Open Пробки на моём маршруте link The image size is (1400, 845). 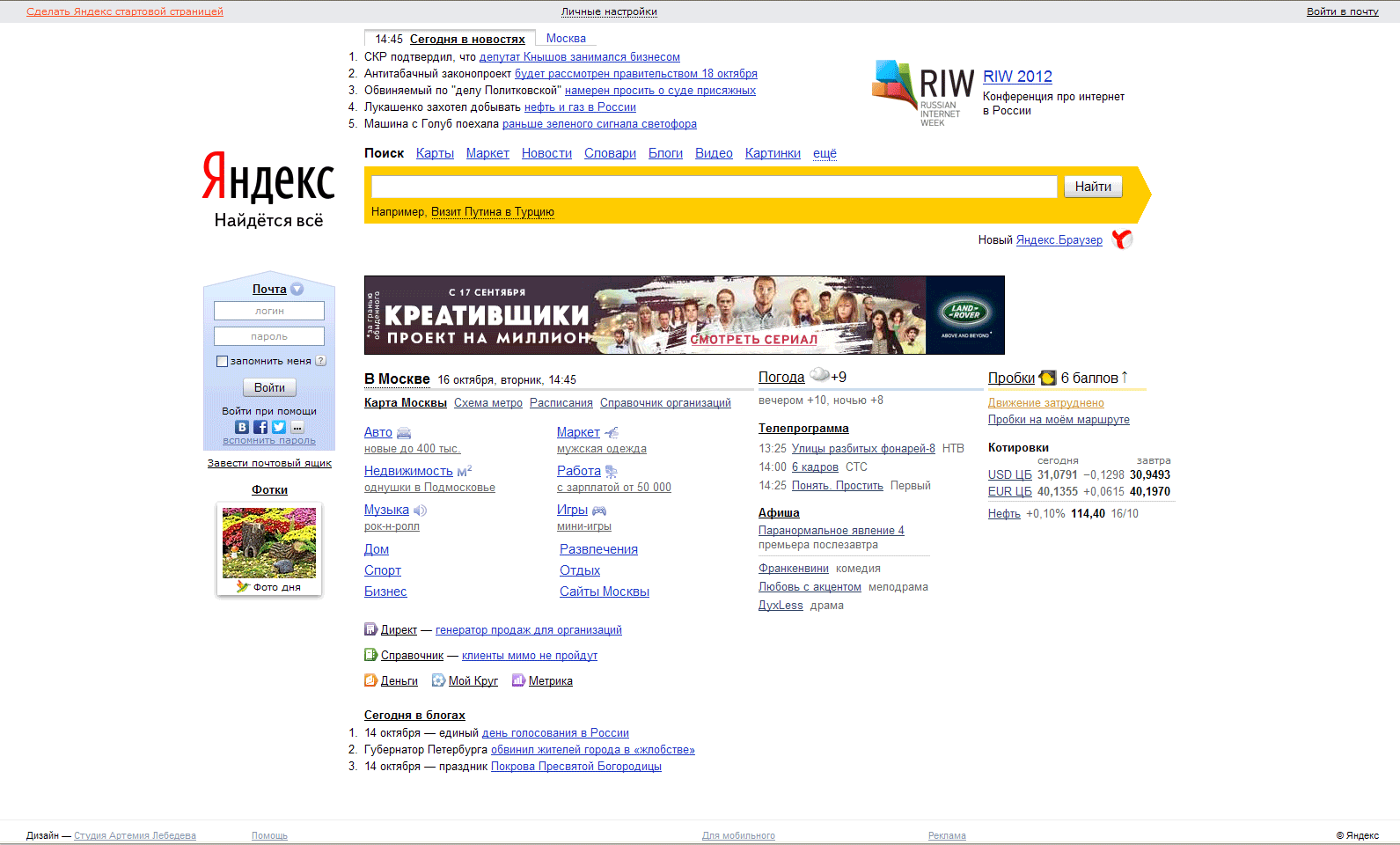pos(1059,420)
